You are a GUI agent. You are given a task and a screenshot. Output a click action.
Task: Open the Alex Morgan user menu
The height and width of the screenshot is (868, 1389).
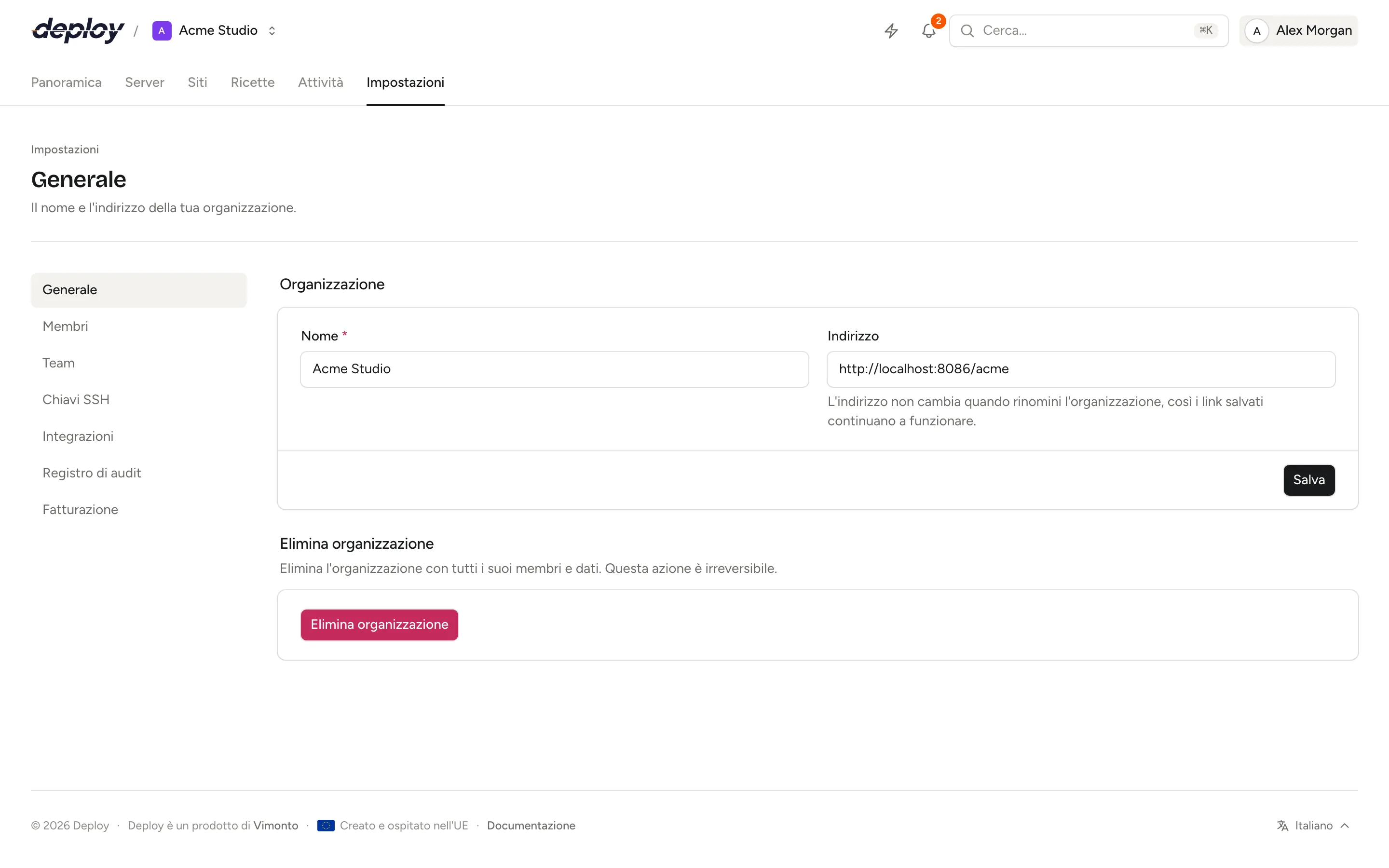click(x=1299, y=31)
